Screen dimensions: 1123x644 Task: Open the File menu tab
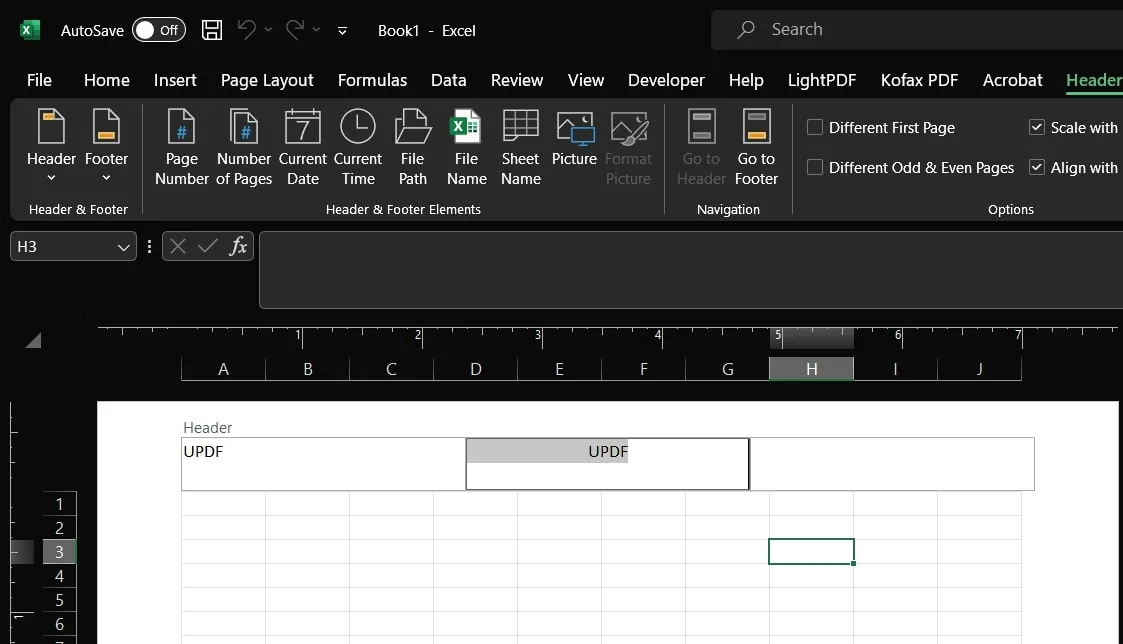(x=39, y=80)
